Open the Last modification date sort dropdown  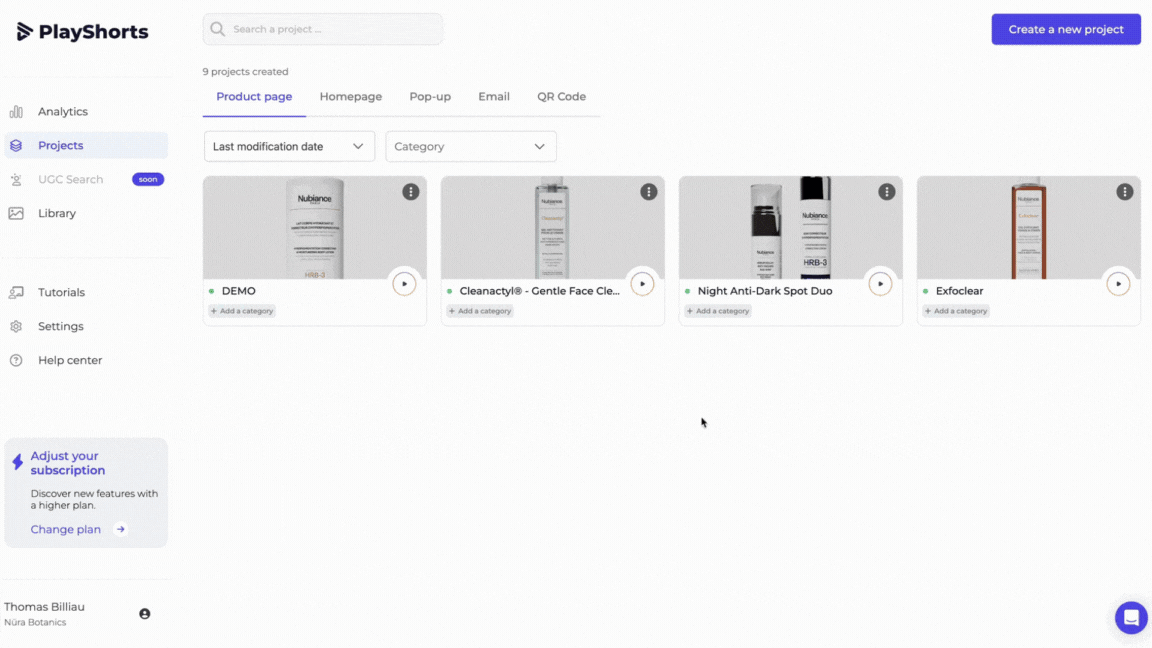pyautogui.click(x=289, y=146)
